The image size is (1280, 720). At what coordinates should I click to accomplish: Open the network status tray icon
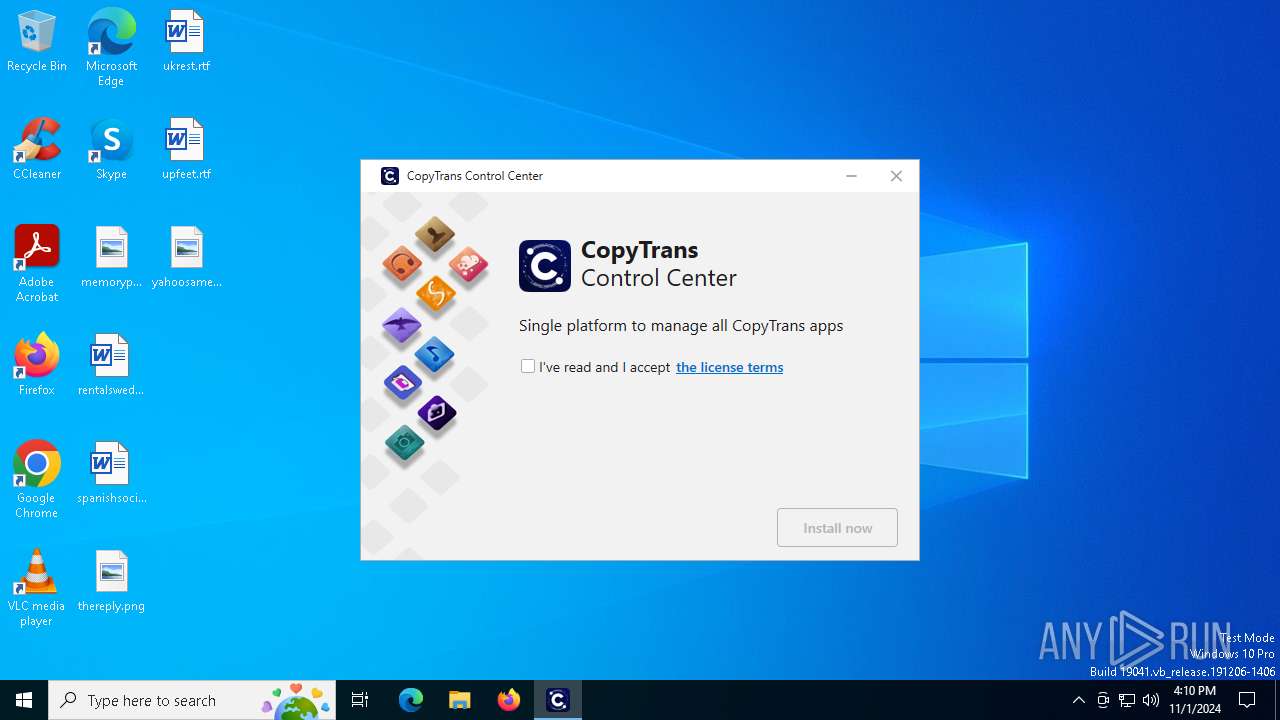[x=1127, y=700]
